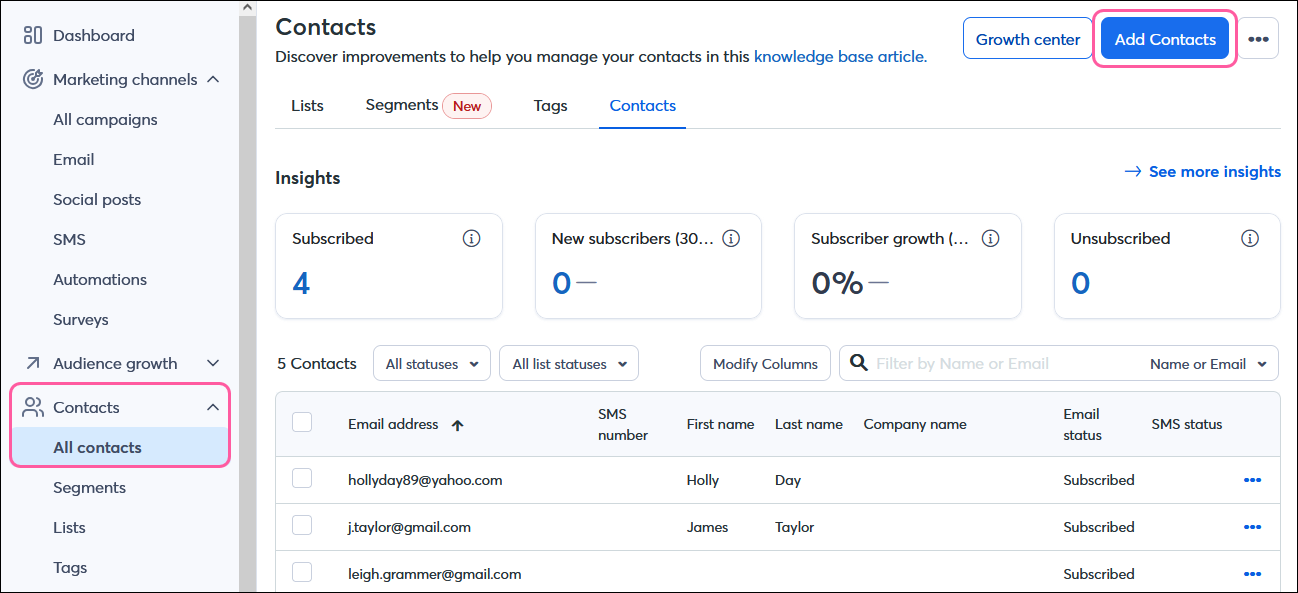Screen dimensions: 1298x593
Task: Open the All list statuses dropdown
Action: coord(569,364)
